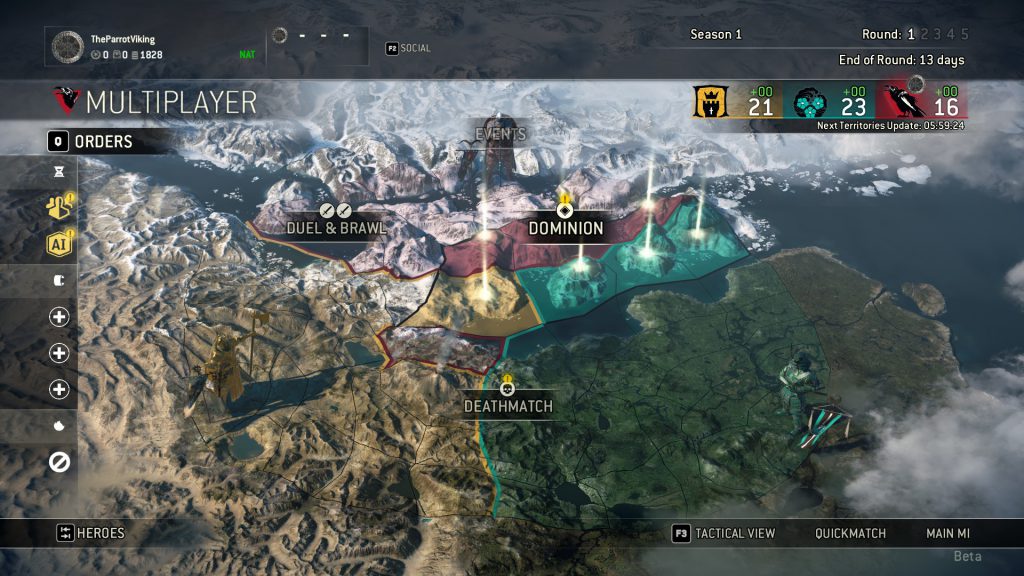This screenshot has width=1024, height=576.
Task: Open the Orders panel
Action: (x=90, y=141)
